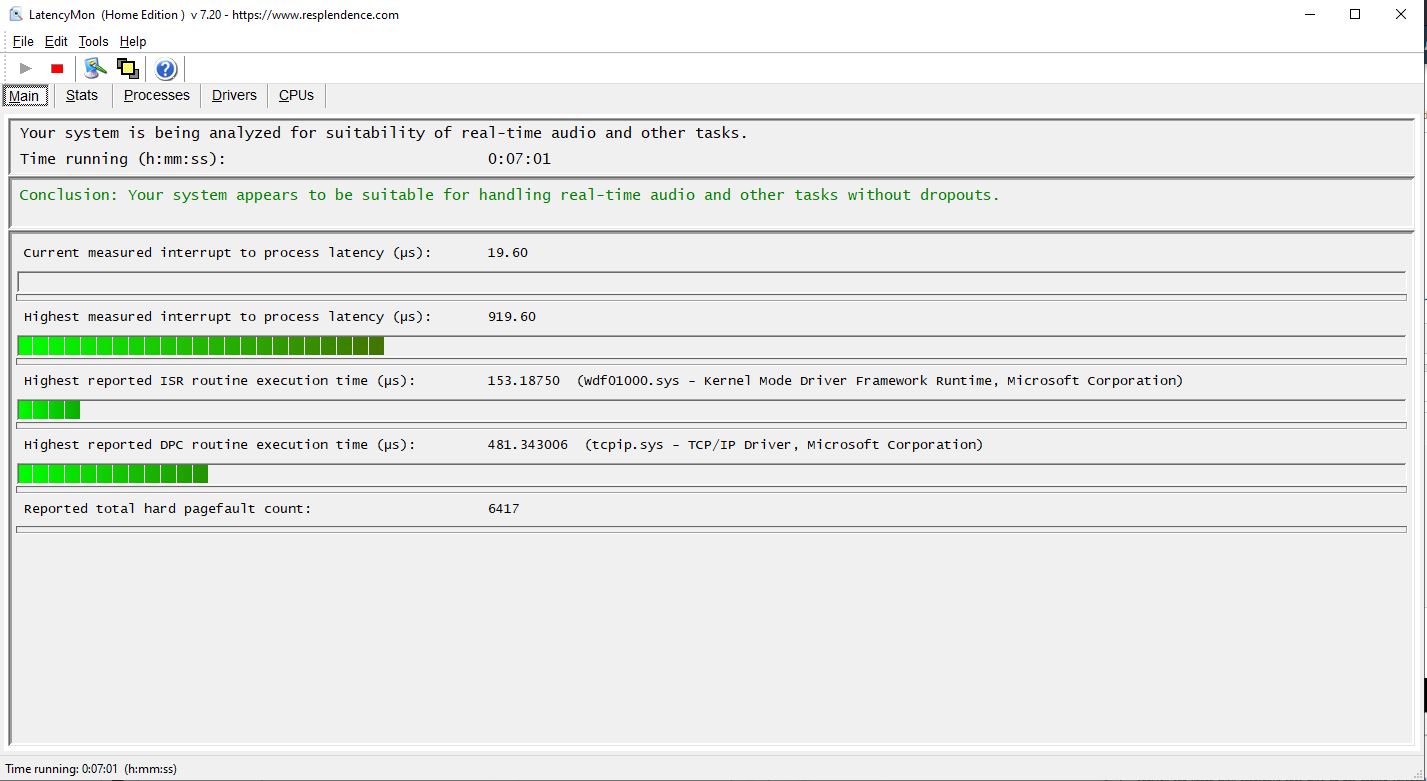Click 'Your system is being analyzed' message

383,133
